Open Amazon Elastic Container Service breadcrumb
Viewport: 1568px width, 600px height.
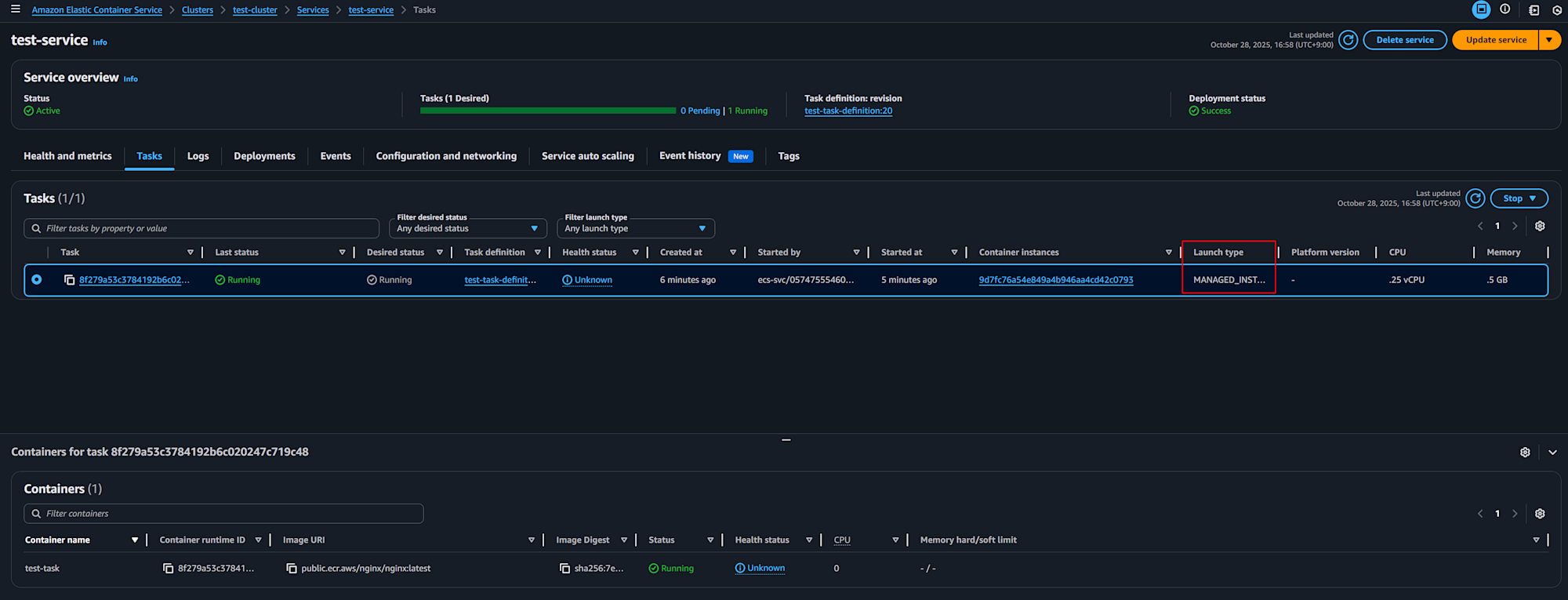click(97, 10)
